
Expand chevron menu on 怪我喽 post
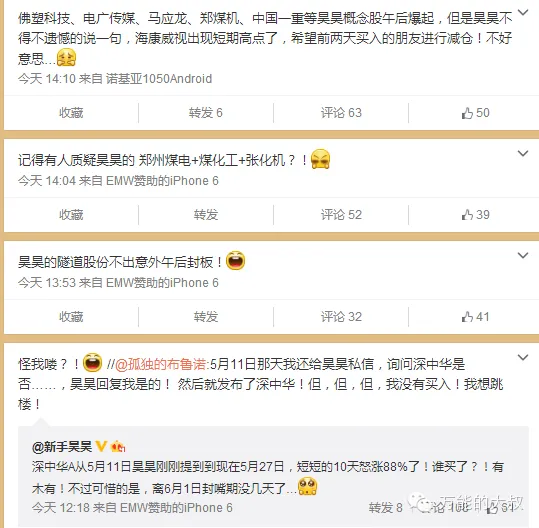(x=523, y=358)
